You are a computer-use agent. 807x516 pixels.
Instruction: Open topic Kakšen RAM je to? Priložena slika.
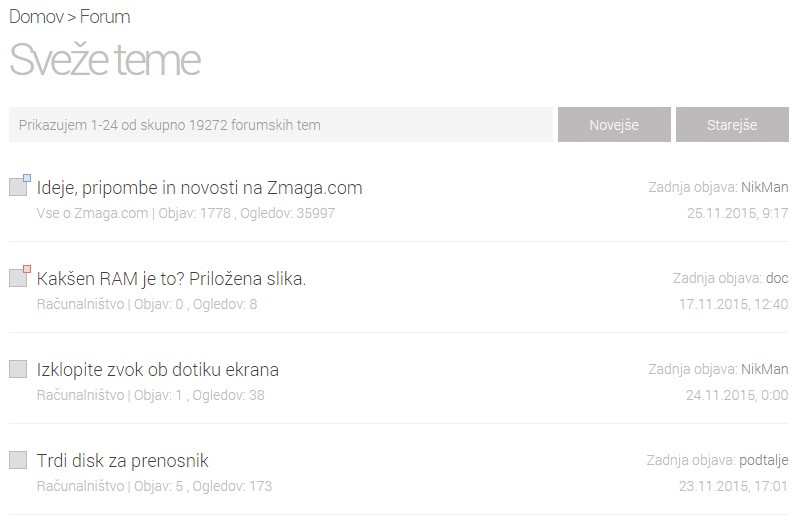[x=171, y=279]
